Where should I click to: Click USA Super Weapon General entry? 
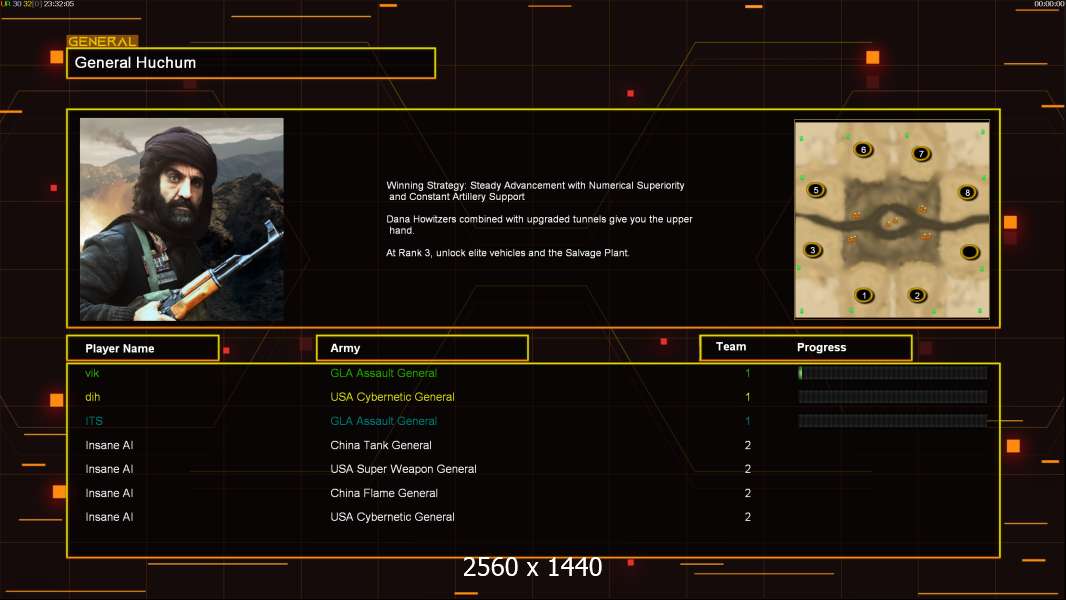[403, 469]
